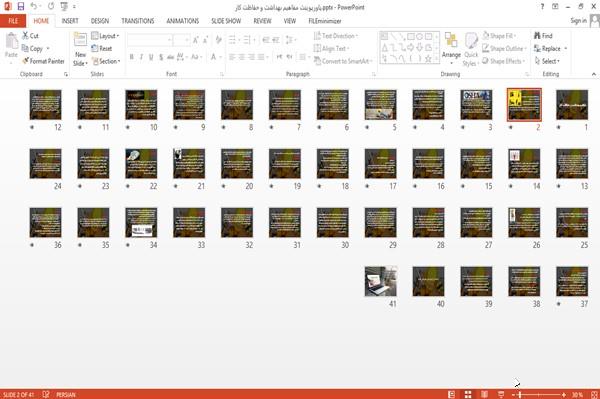Click the font name input box

(x=149, y=40)
